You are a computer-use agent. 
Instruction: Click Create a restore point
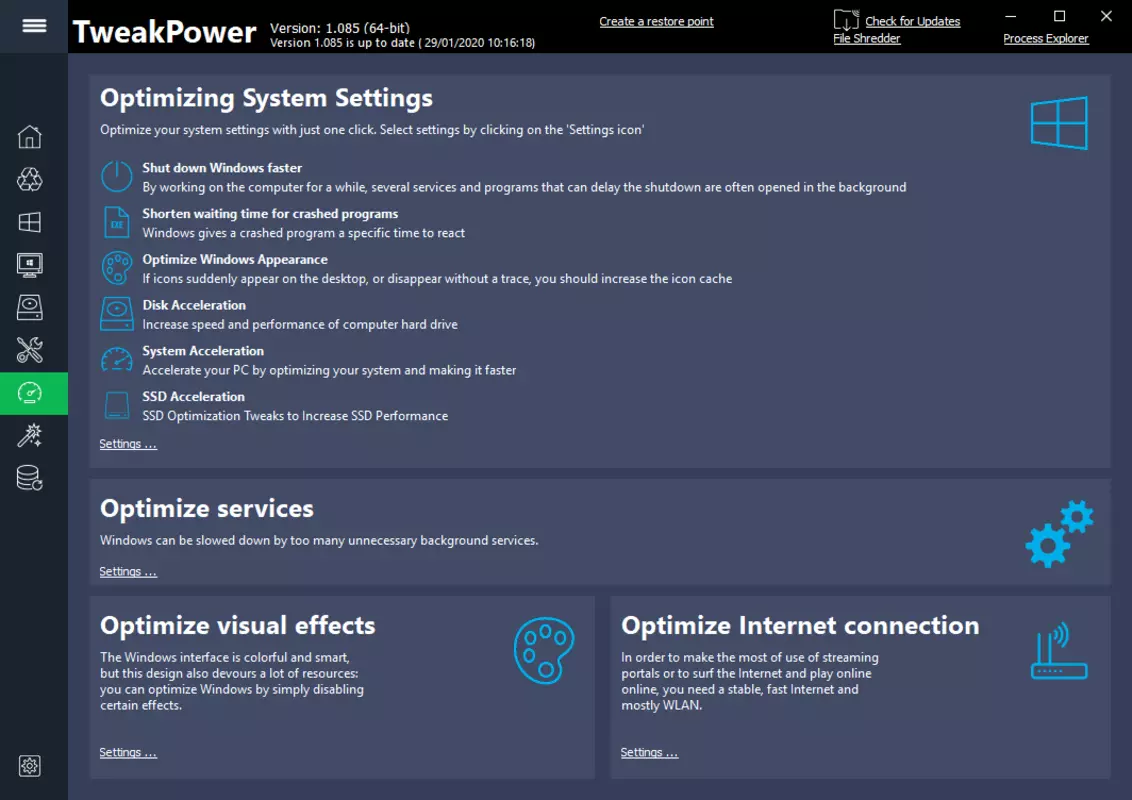(656, 22)
